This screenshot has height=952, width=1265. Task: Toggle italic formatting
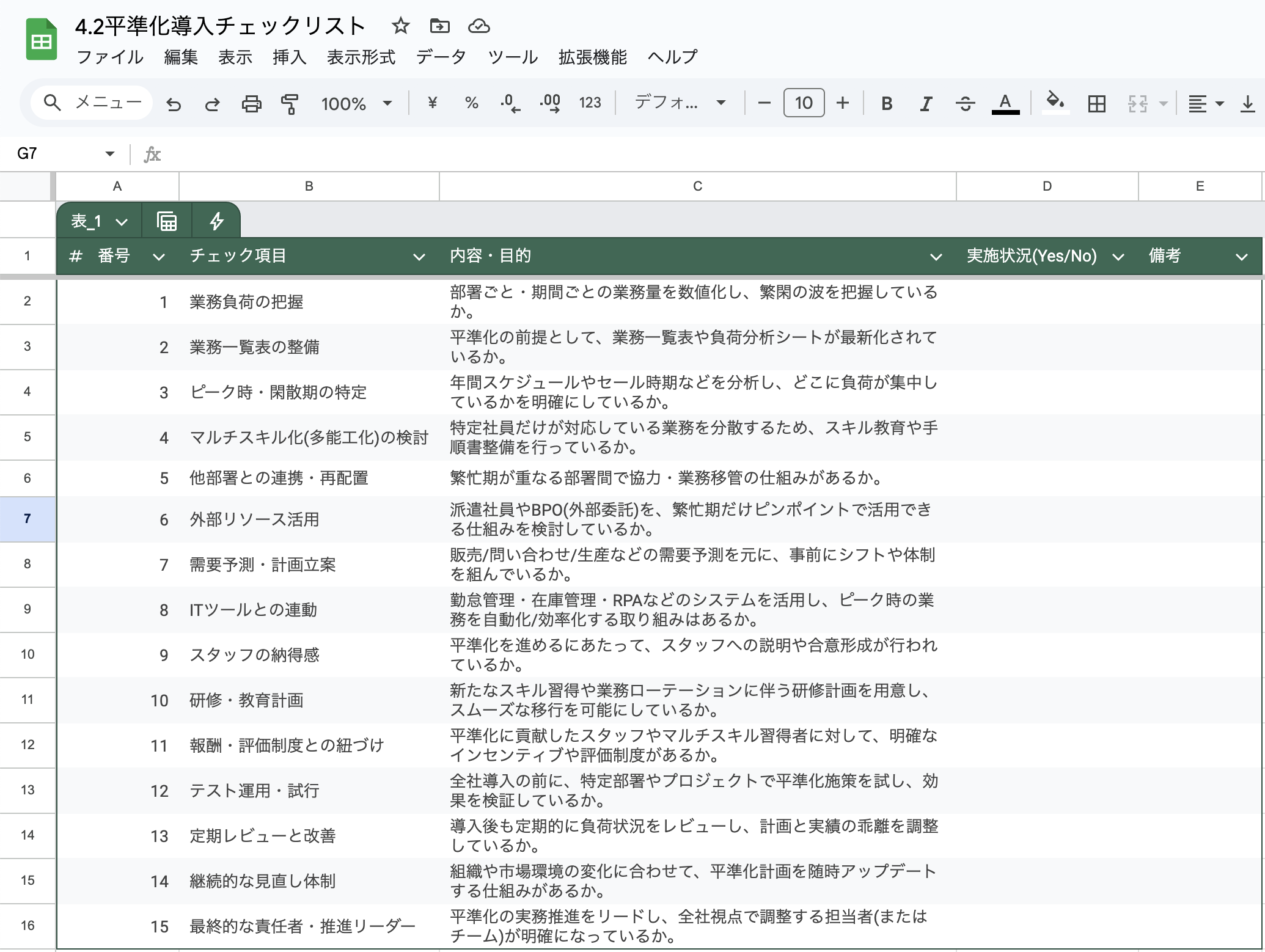point(925,103)
